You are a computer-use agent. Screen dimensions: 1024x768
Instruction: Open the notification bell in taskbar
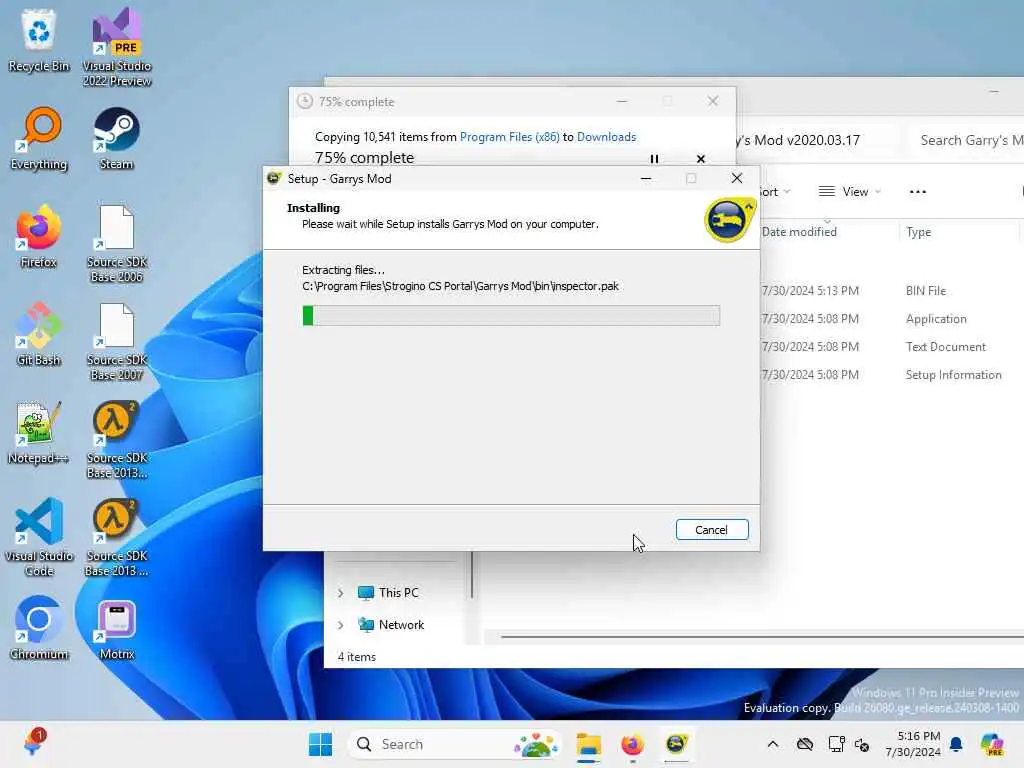click(x=956, y=744)
